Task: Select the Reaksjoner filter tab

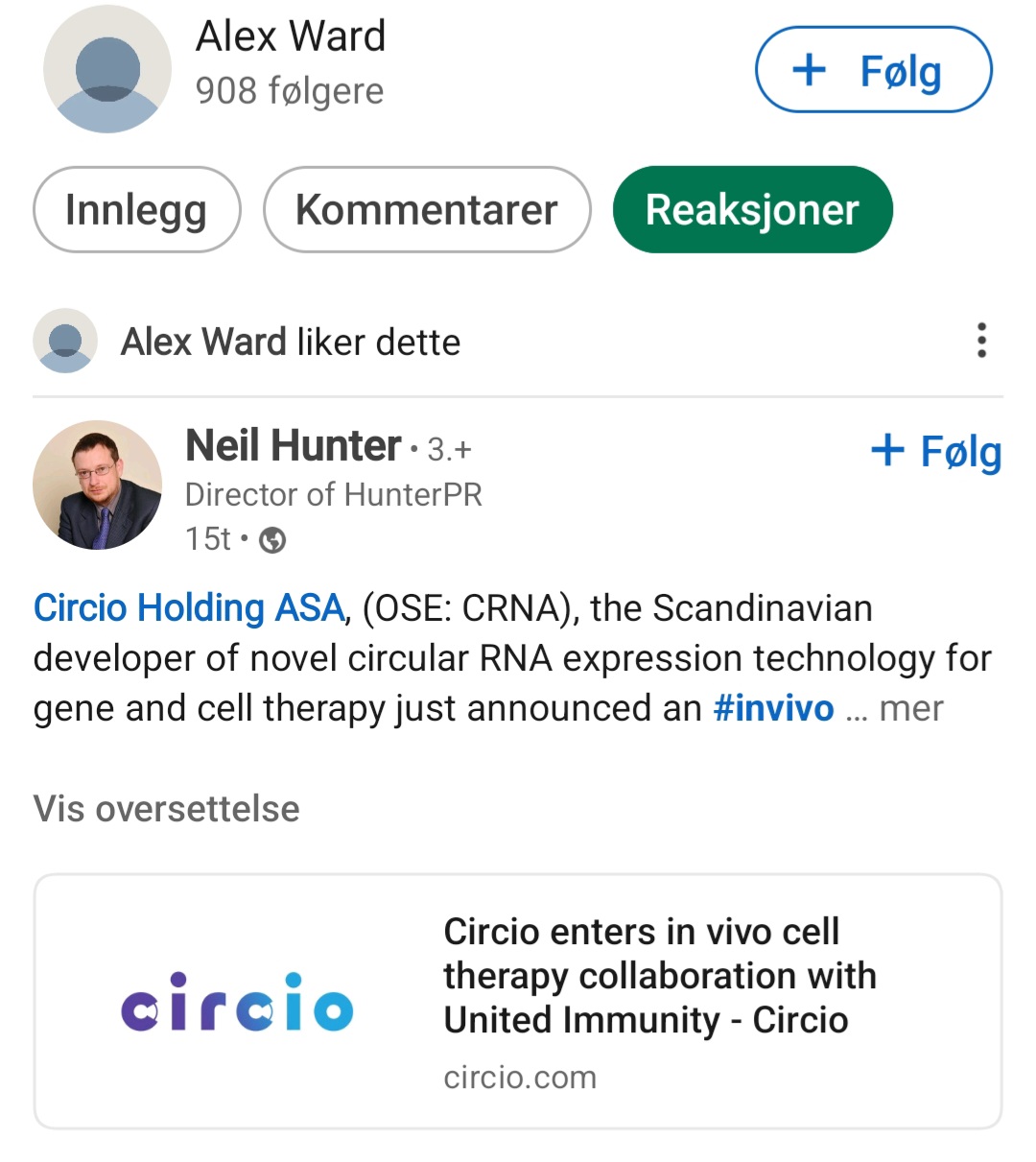Action: click(x=752, y=210)
